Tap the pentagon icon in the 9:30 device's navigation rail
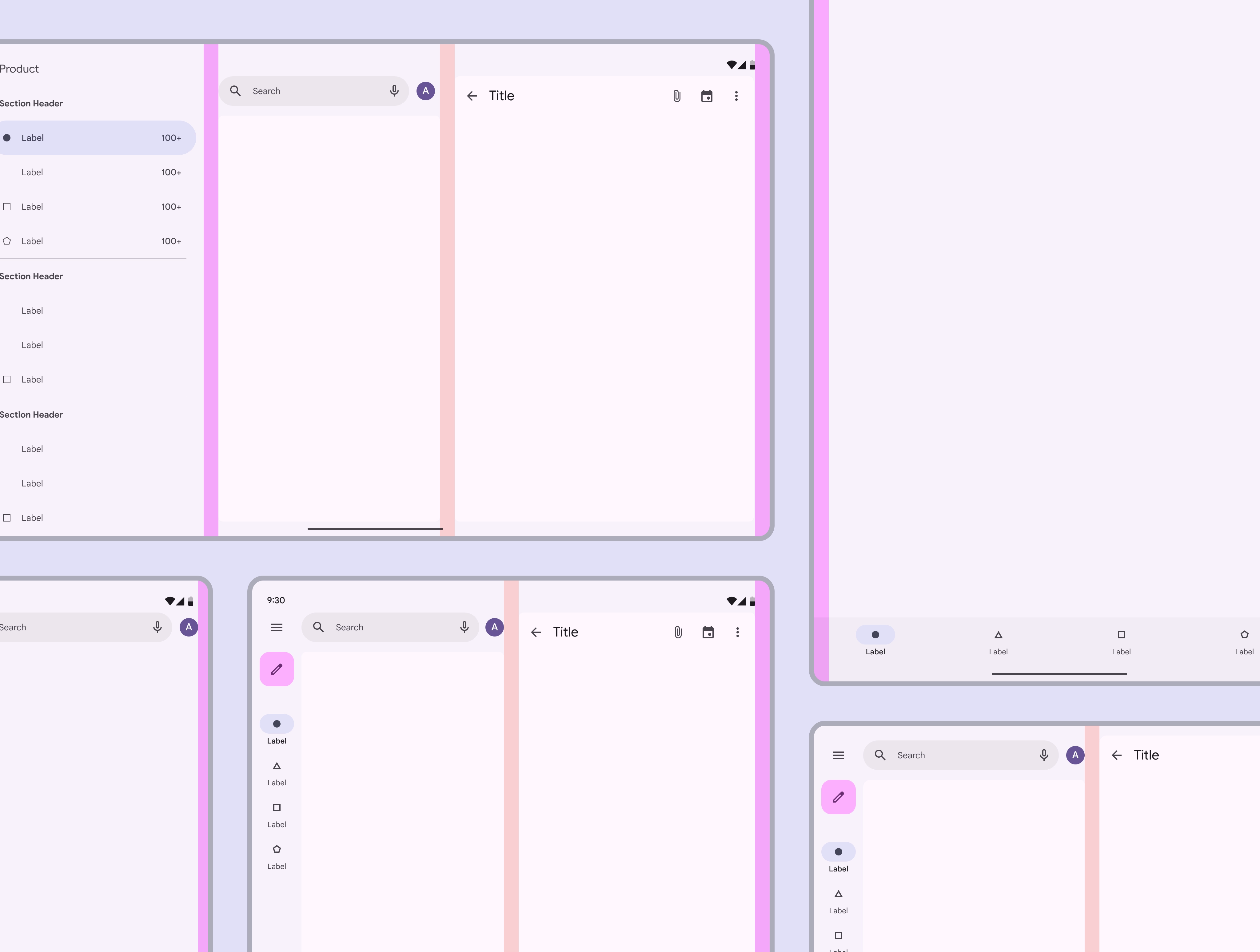The width and height of the screenshot is (1260, 952). pyautogui.click(x=277, y=849)
